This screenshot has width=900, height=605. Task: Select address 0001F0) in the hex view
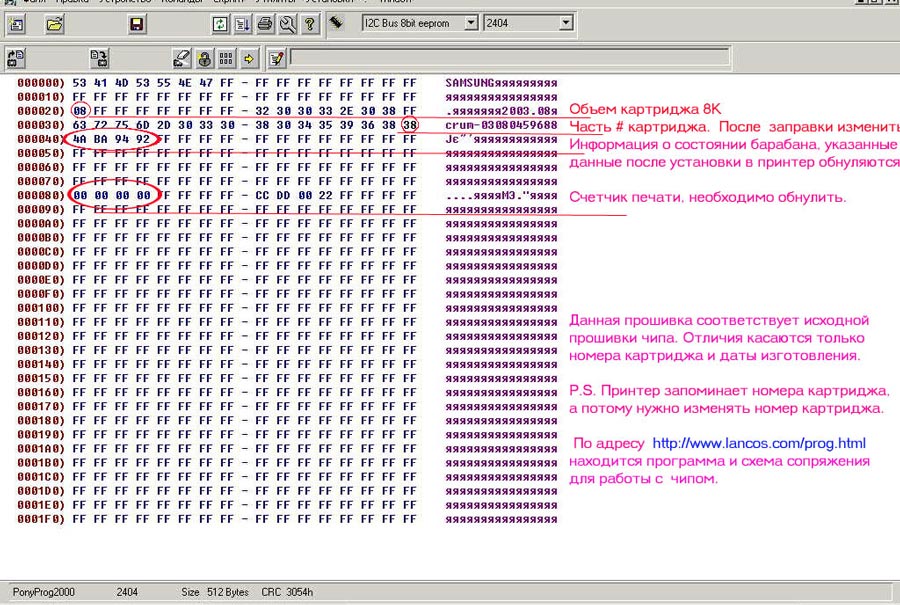pos(41,519)
